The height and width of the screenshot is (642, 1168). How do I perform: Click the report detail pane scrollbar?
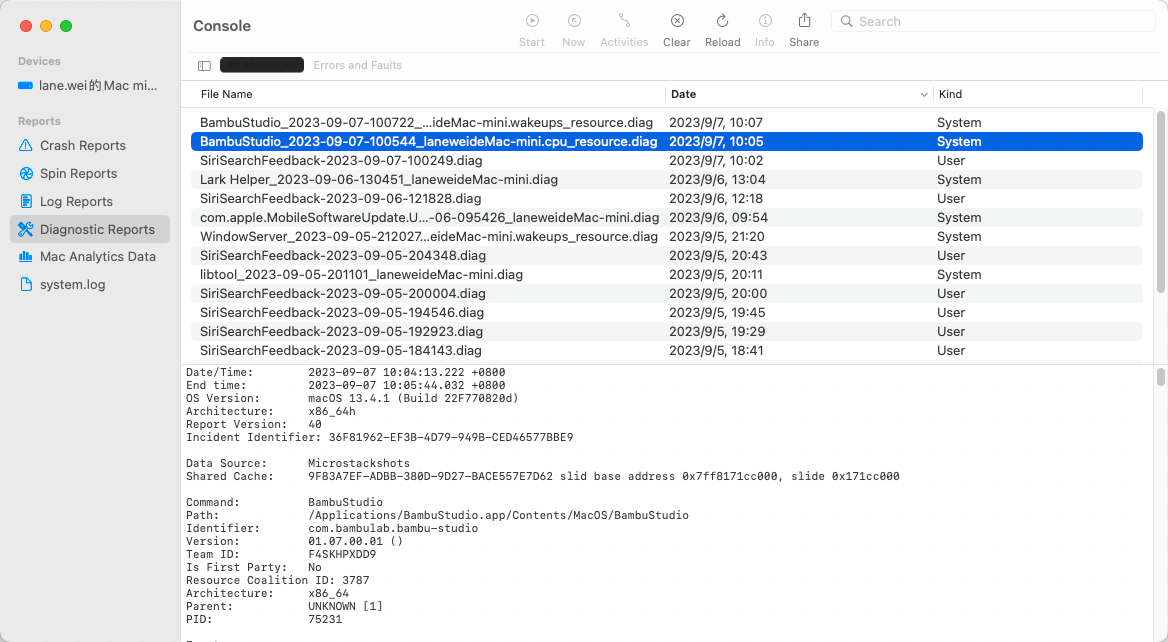[1161, 377]
